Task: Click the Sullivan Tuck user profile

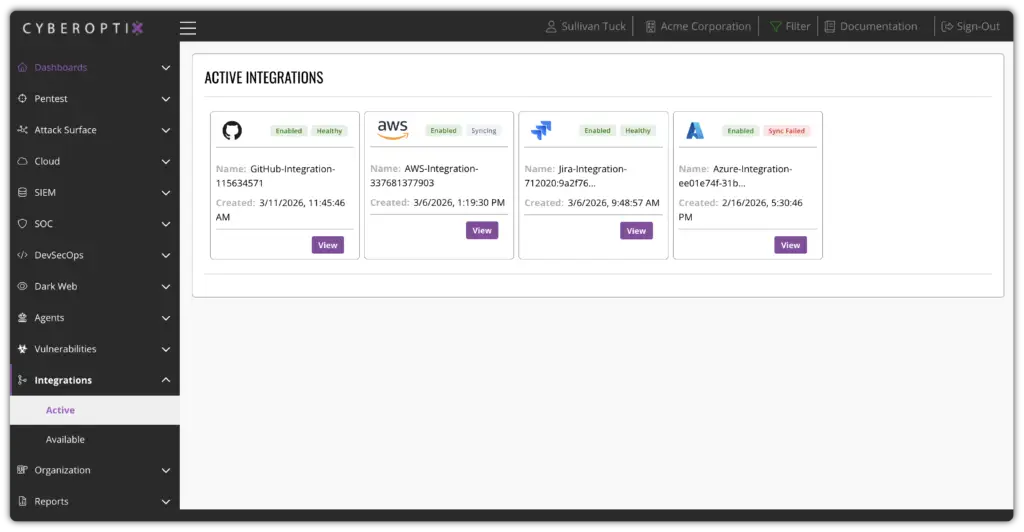Action: click(586, 27)
